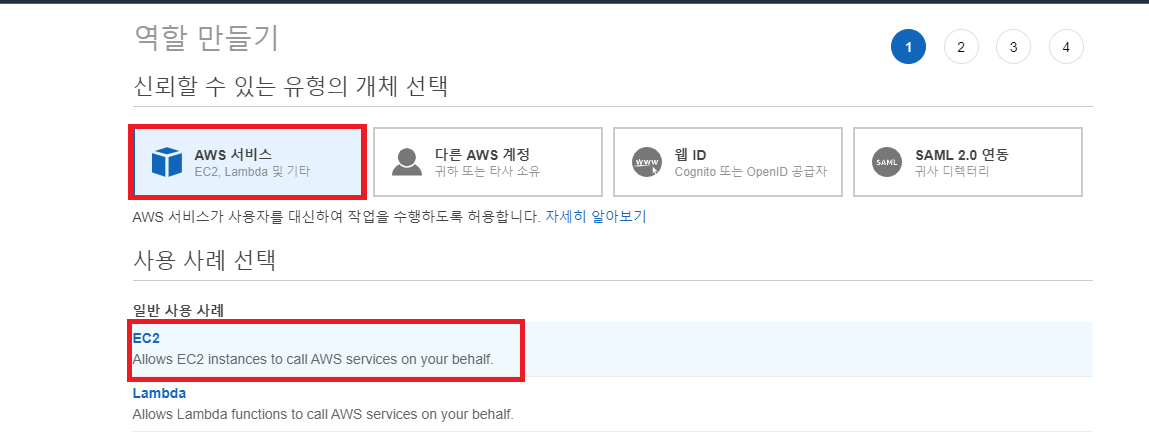Viewport: 1149px width, 448px height.
Task: Click the Lambda functions description text
Action: pyautogui.click(x=323, y=414)
